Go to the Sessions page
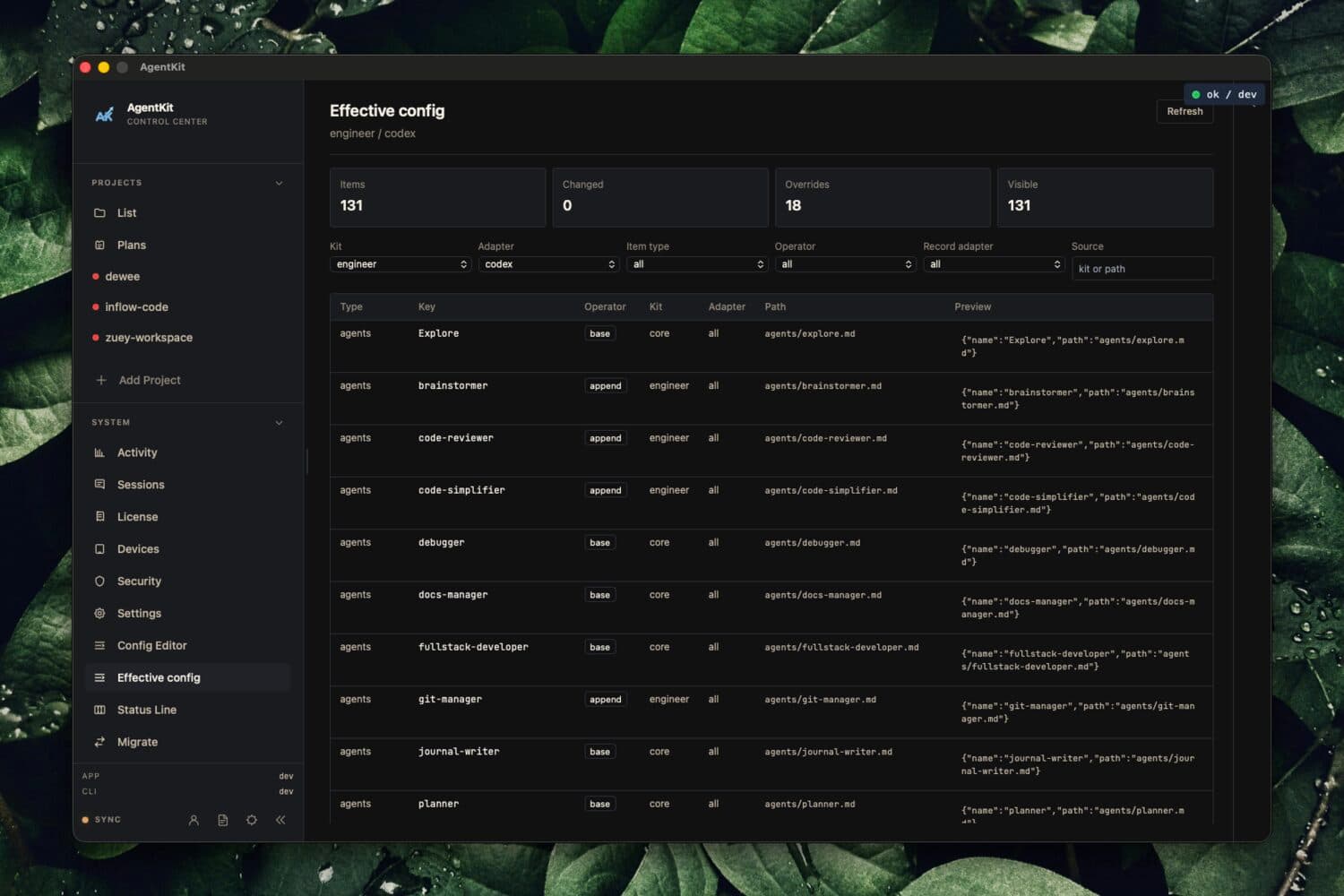 click(x=141, y=485)
